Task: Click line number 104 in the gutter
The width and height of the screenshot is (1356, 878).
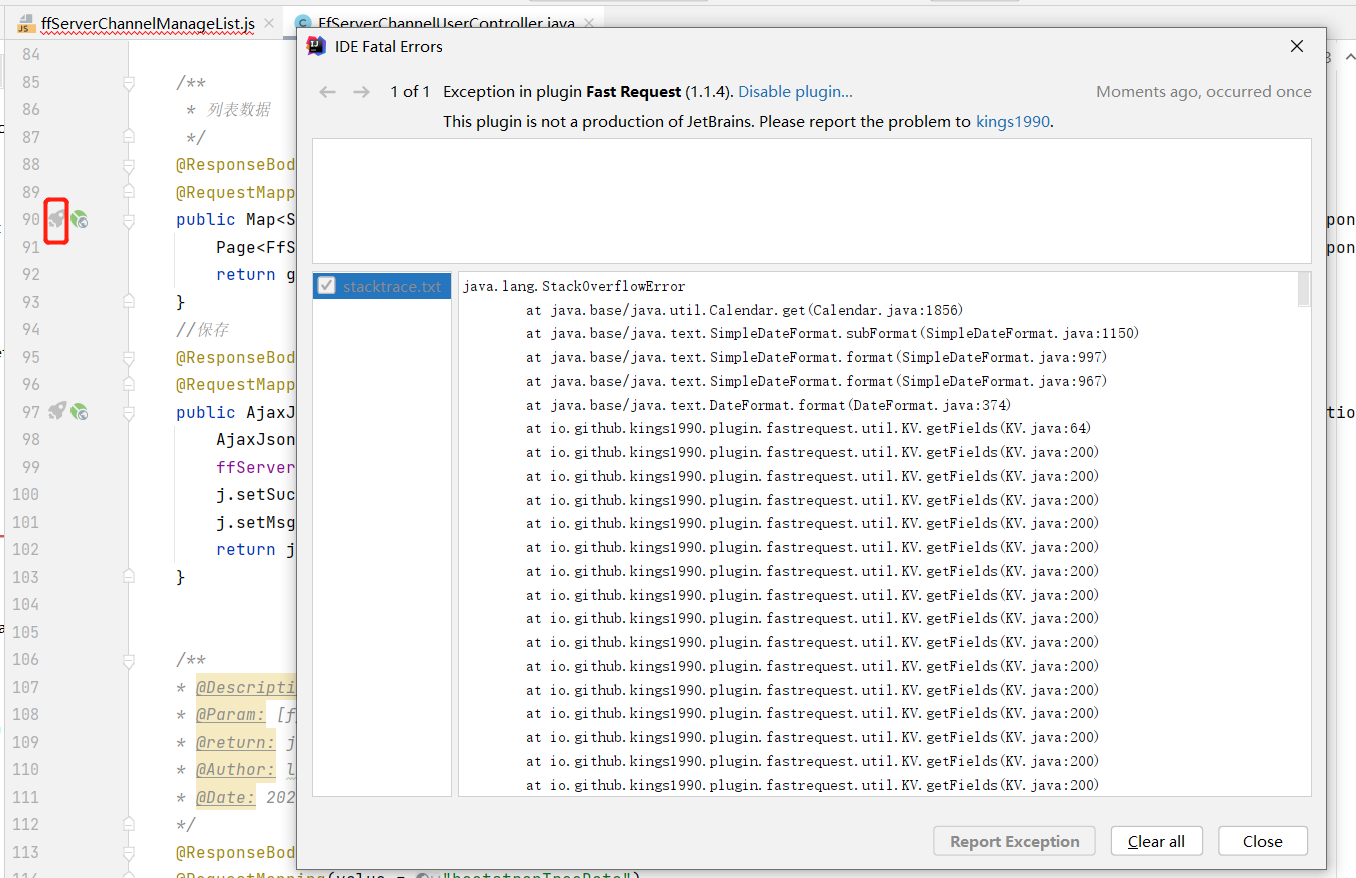Action: (x=25, y=604)
